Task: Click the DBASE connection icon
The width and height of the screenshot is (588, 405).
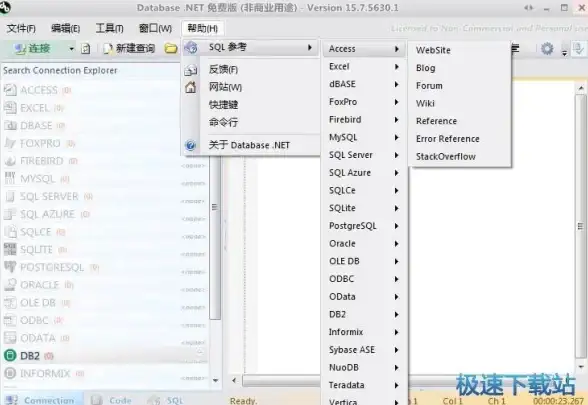Action: pos(10,126)
